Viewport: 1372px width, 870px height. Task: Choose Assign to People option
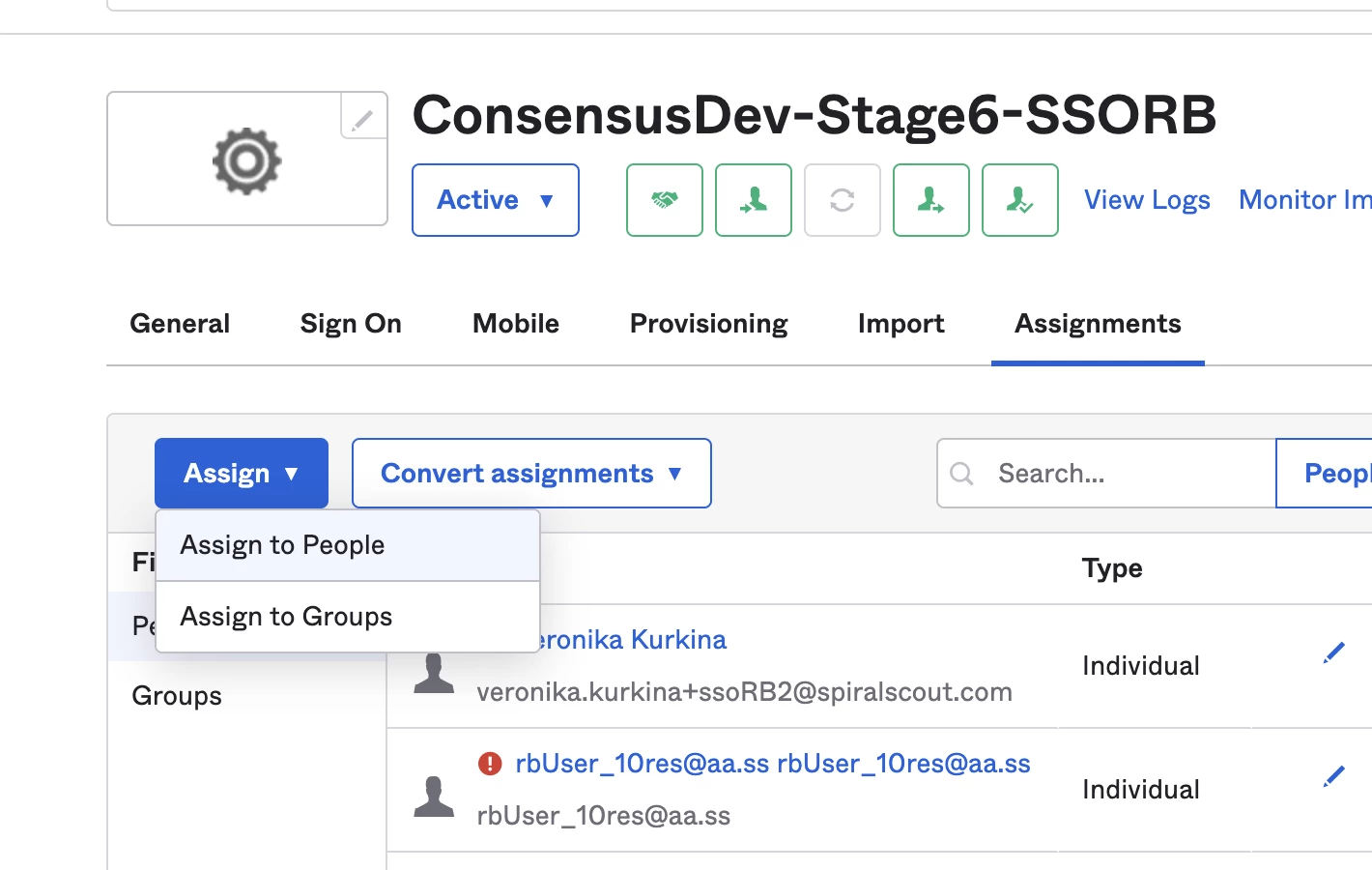coord(282,545)
